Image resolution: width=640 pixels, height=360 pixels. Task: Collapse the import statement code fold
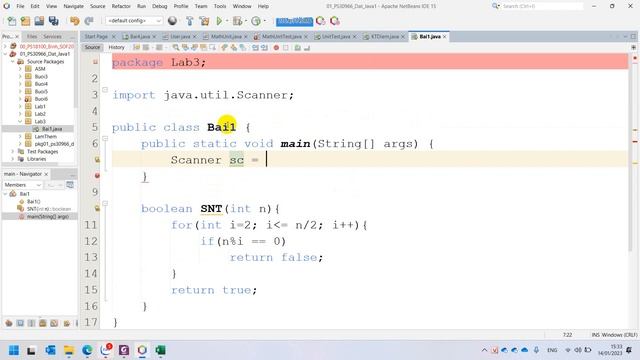click(105, 90)
